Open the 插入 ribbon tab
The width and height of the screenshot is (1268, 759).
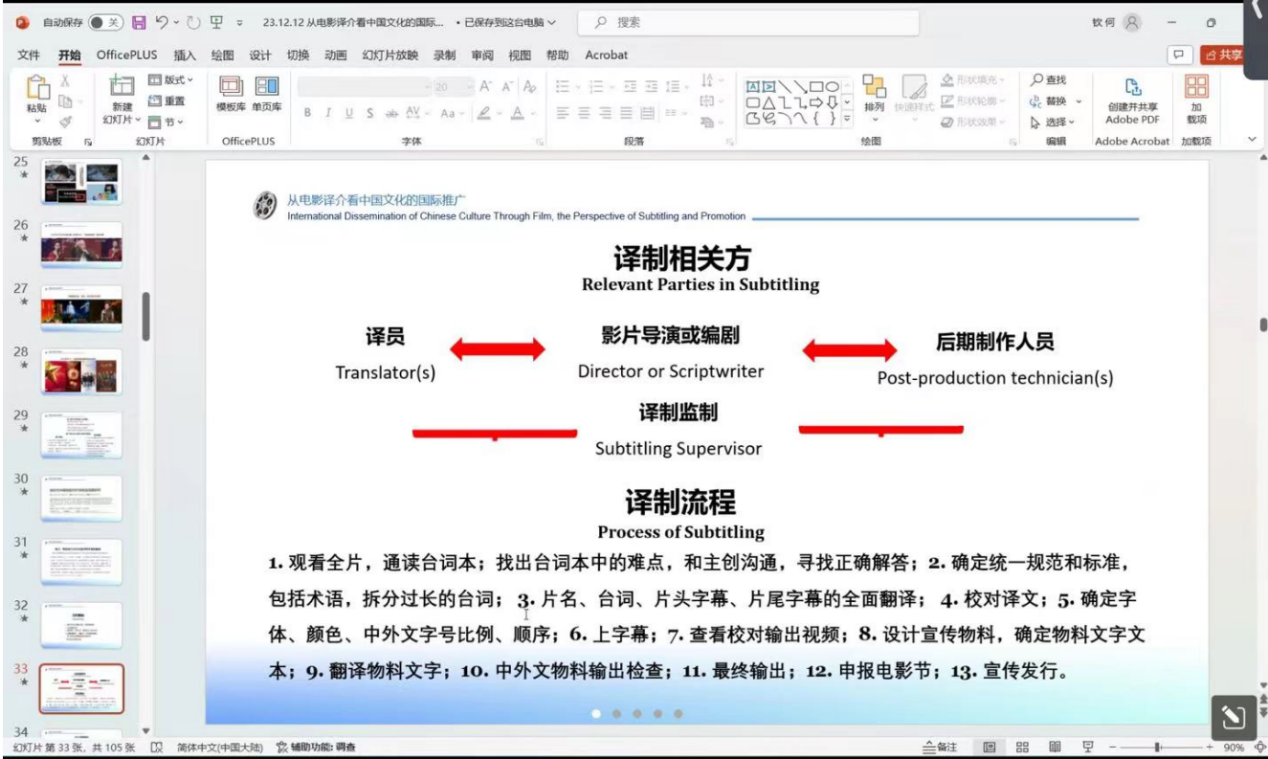click(x=185, y=55)
